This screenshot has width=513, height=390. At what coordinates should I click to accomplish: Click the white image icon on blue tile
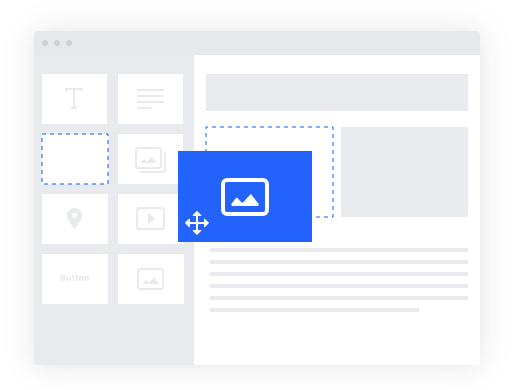coord(245,197)
